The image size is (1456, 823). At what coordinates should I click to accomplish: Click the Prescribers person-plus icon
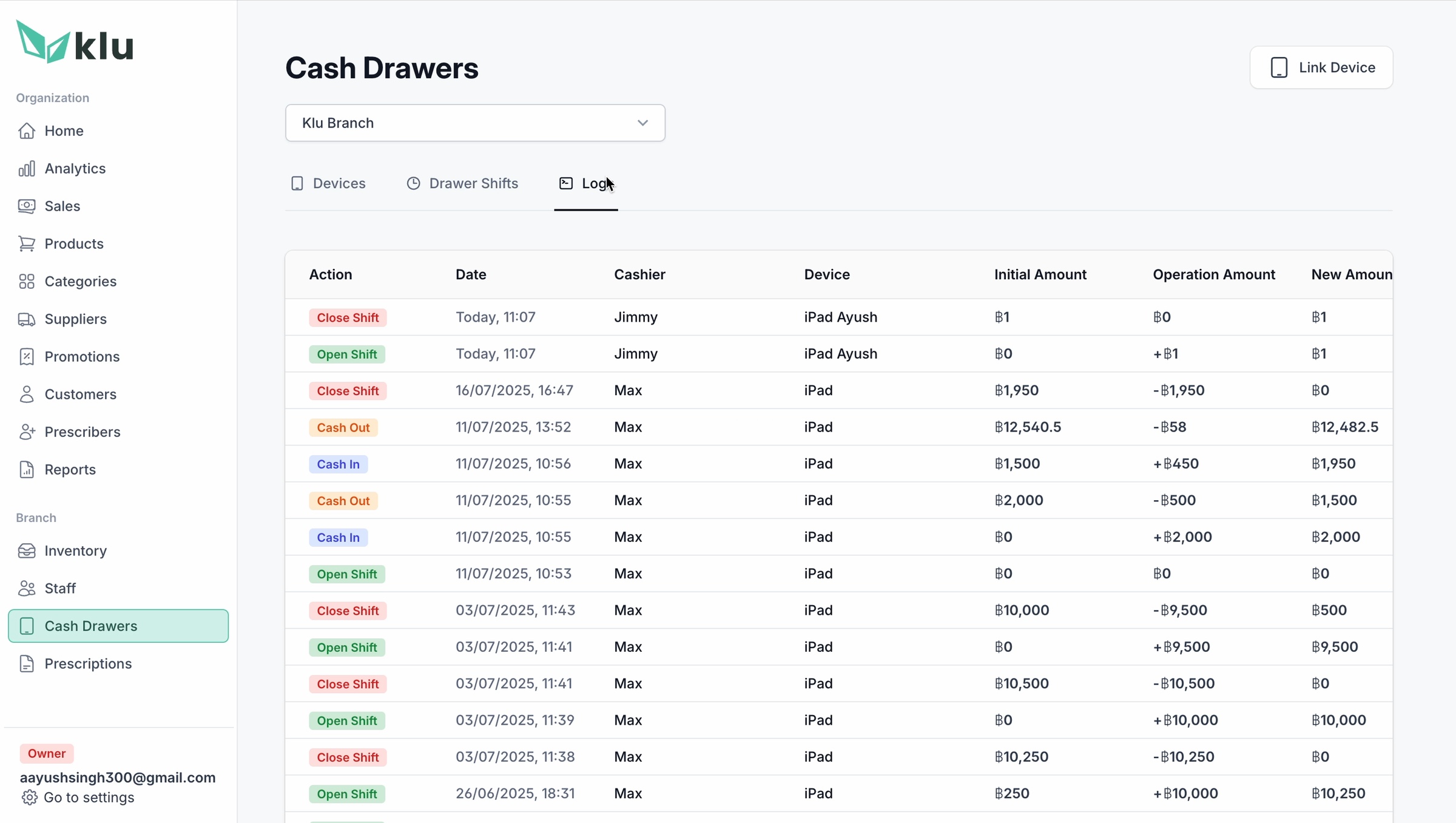[27, 432]
